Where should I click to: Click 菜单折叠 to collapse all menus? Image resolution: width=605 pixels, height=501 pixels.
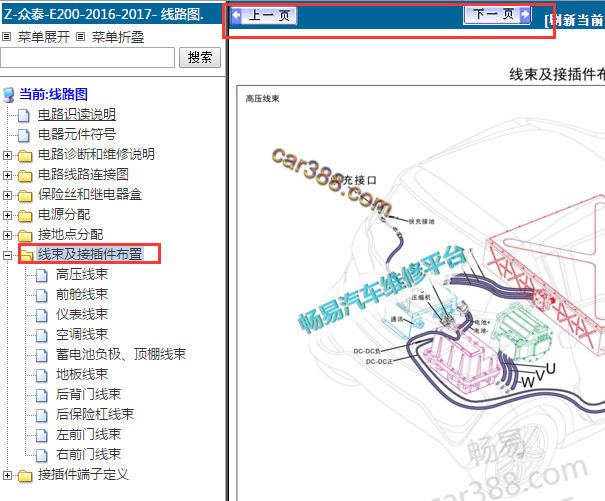pos(118,37)
